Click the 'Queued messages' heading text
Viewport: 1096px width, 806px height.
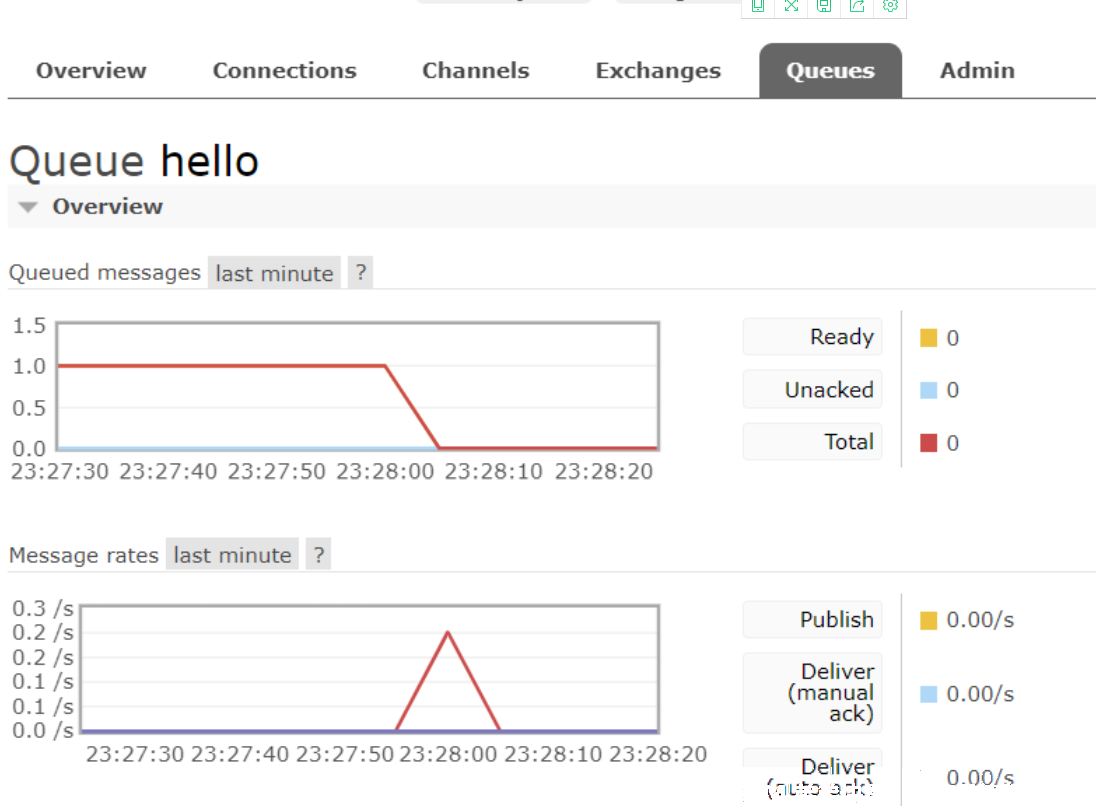(105, 272)
